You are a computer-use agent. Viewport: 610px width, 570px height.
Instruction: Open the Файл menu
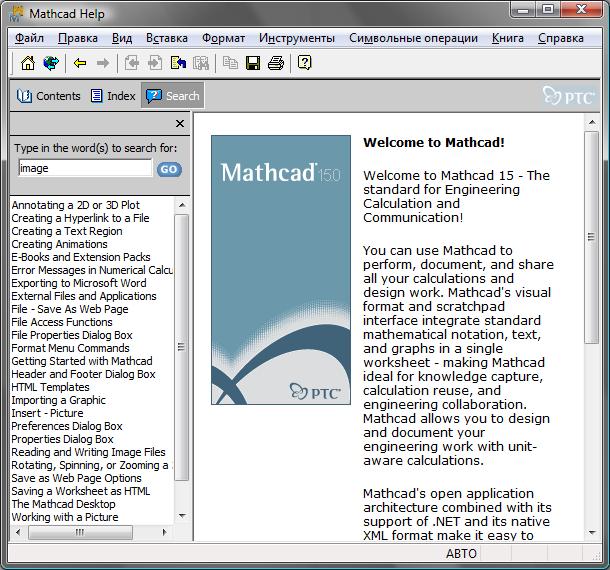coord(29,38)
